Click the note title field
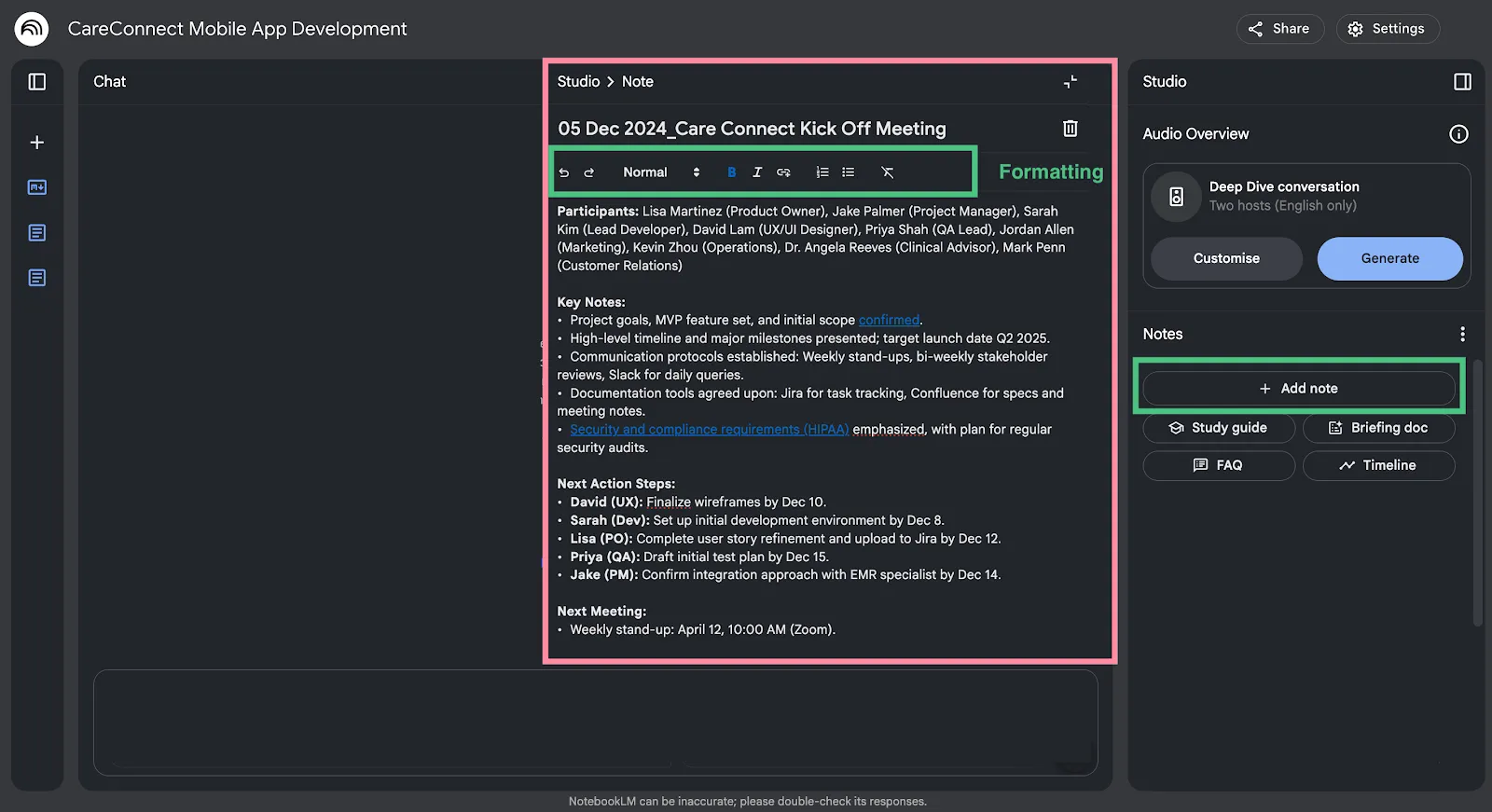The height and width of the screenshot is (812, 1492). tap(752, 129)
